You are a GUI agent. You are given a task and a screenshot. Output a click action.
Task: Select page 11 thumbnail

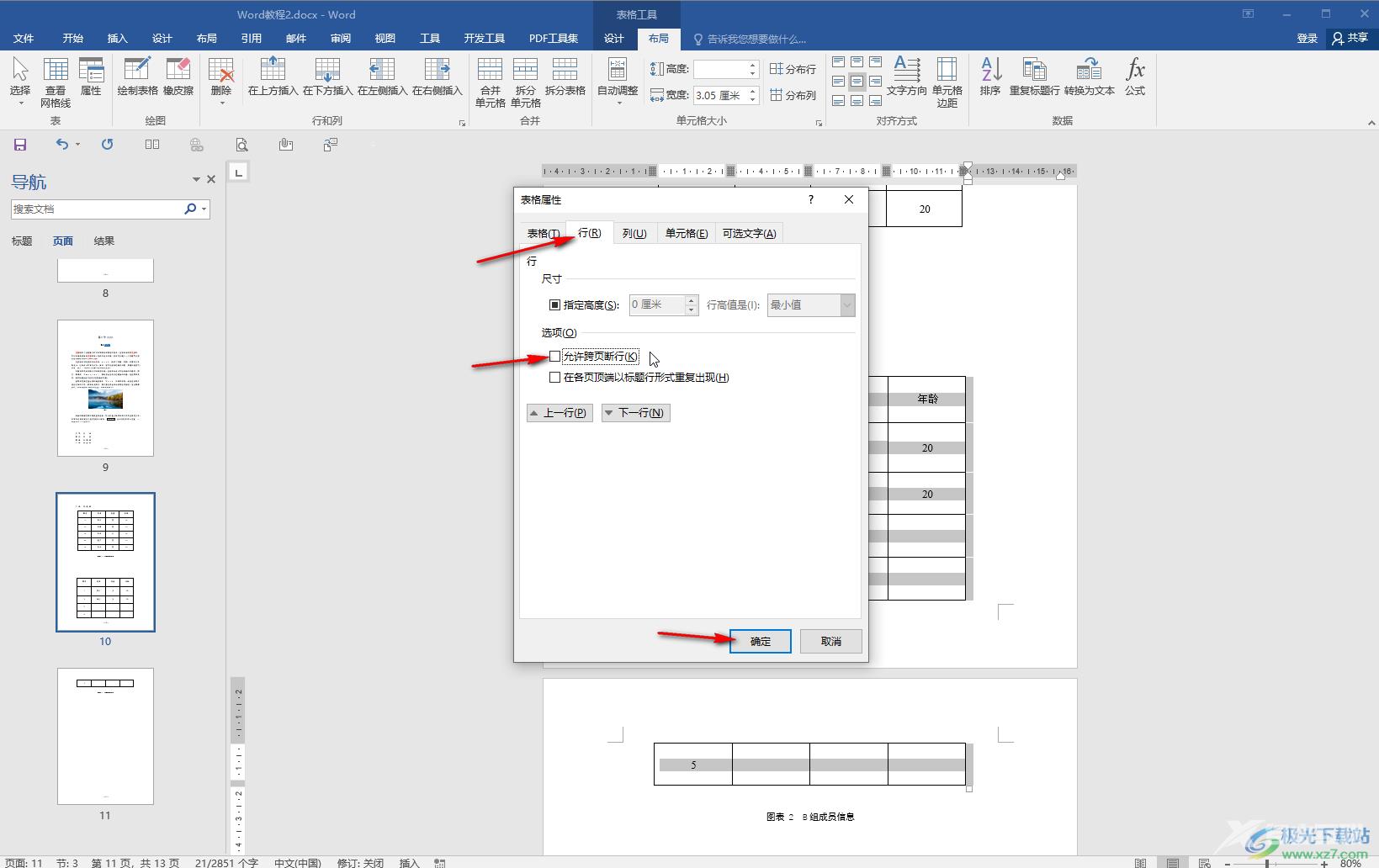[x=105, y=736]
